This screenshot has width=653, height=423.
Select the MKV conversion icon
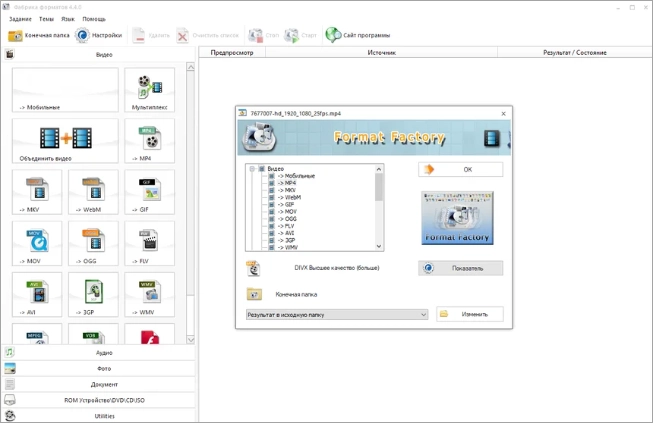(37, 191)
